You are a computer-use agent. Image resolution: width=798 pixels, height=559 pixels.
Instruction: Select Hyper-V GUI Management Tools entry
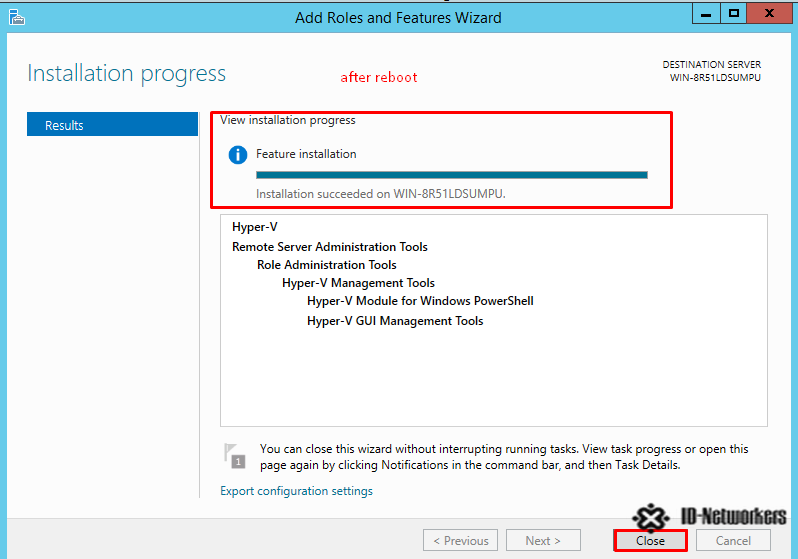(395, 321)
